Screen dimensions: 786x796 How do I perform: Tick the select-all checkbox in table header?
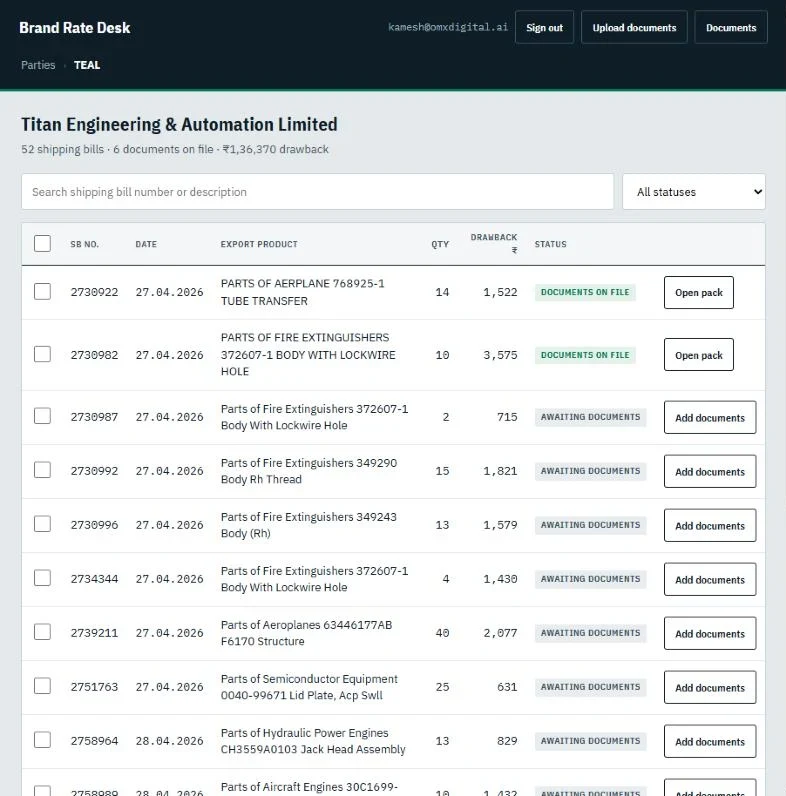click(42, 244)
